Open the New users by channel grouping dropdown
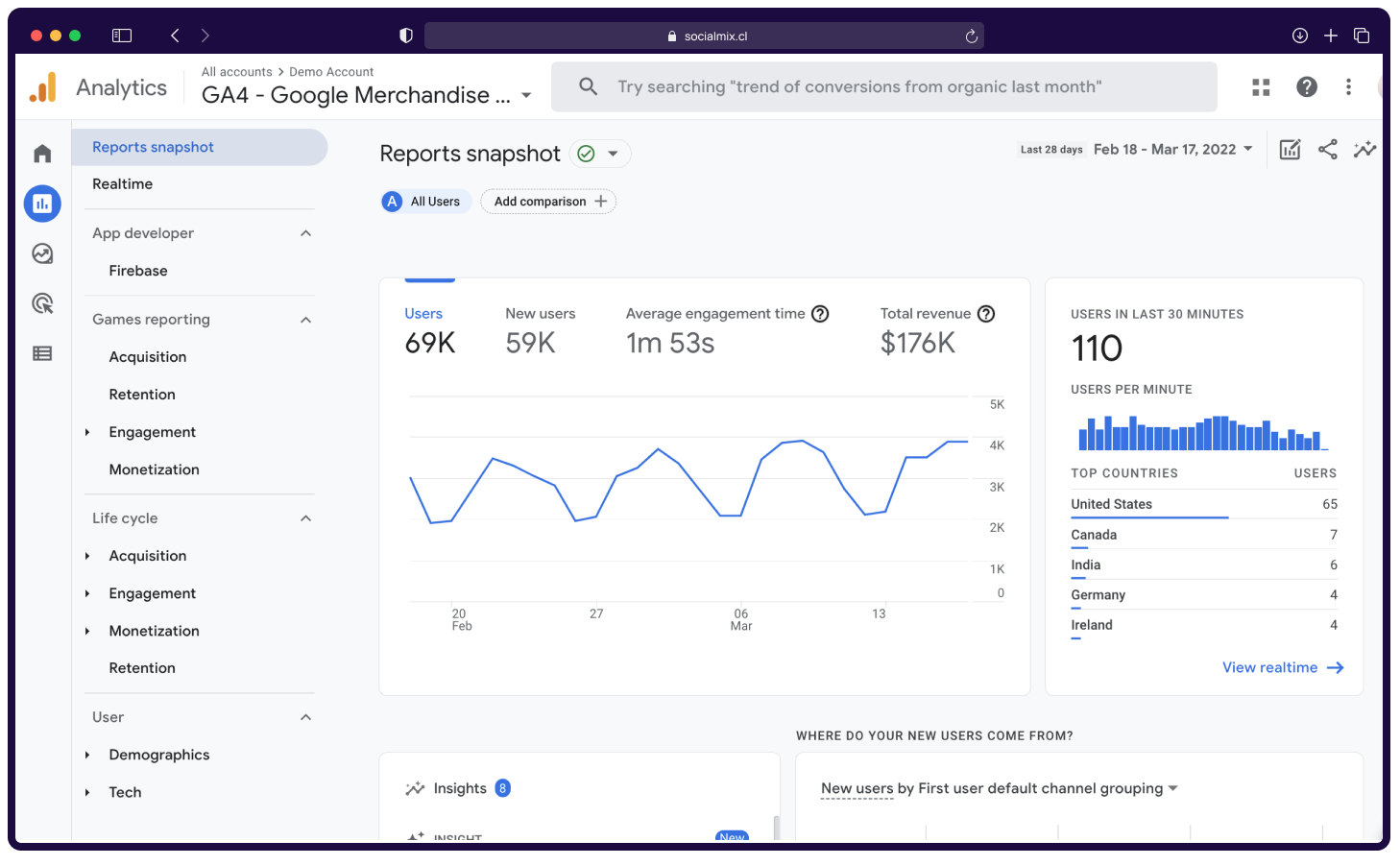 click(1000, 789)
